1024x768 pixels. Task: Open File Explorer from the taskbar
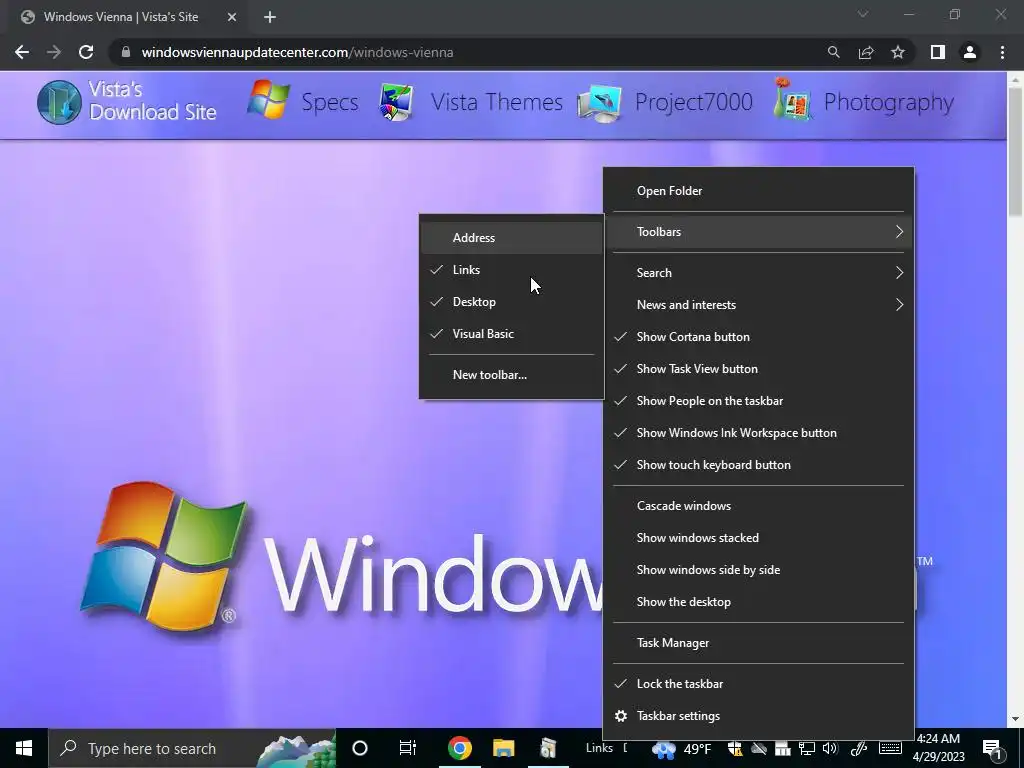(504, 748)
